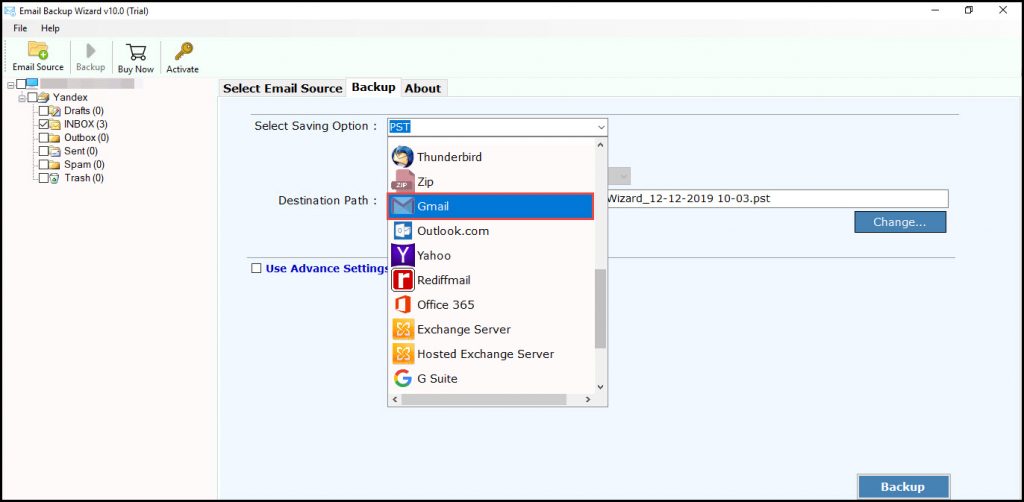The height and width of the screenshot is (502, 1024).
Task: Choose Office 365 from the list
Action: point(445,305)
